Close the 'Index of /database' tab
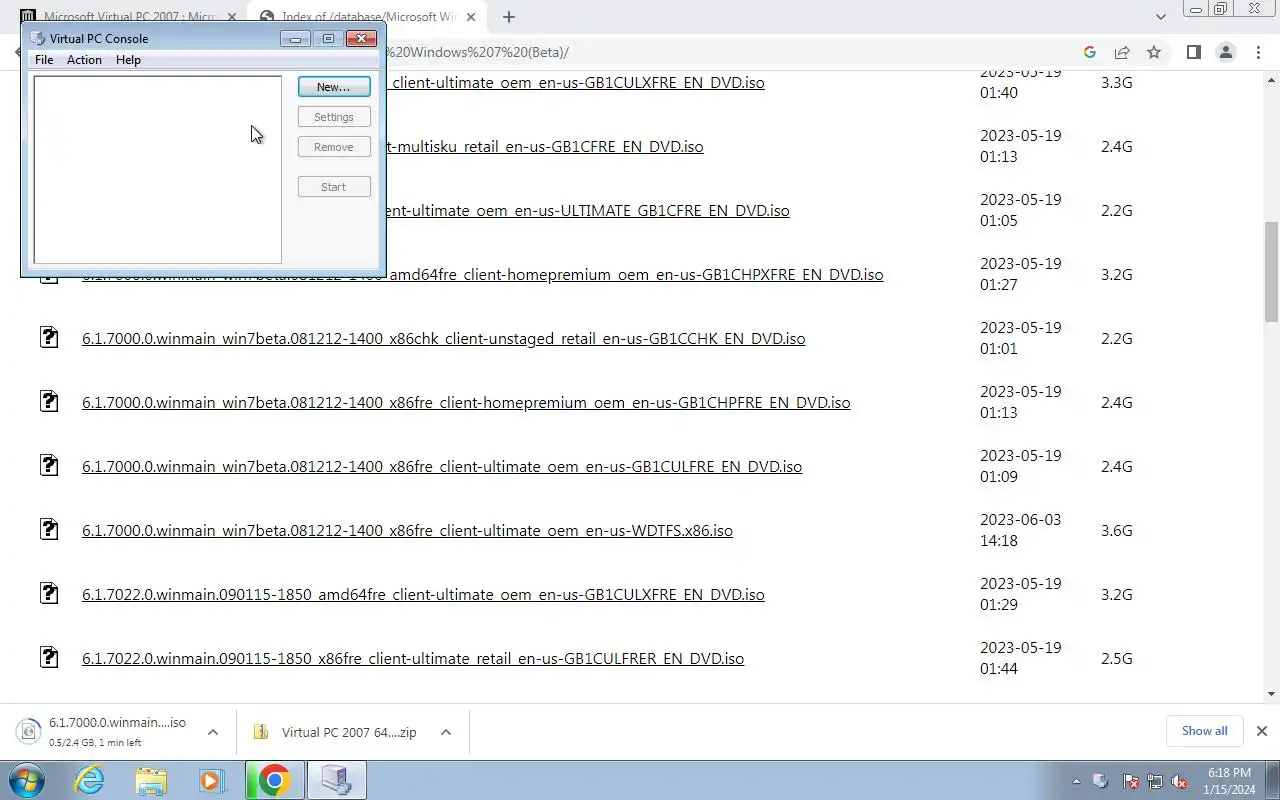This screenshot has height=800, width=1280. (x=471, y=17)
